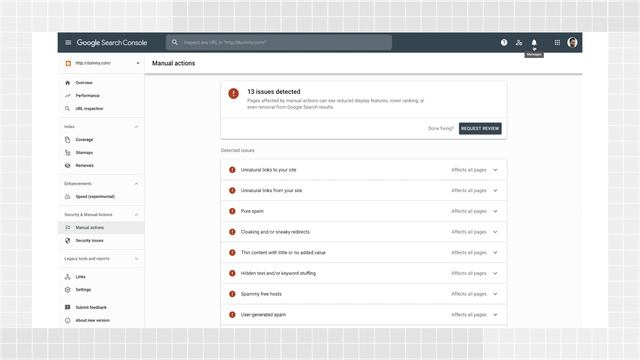
Task: Click the Sitemaps tree icon
Action: pos(68,153)
